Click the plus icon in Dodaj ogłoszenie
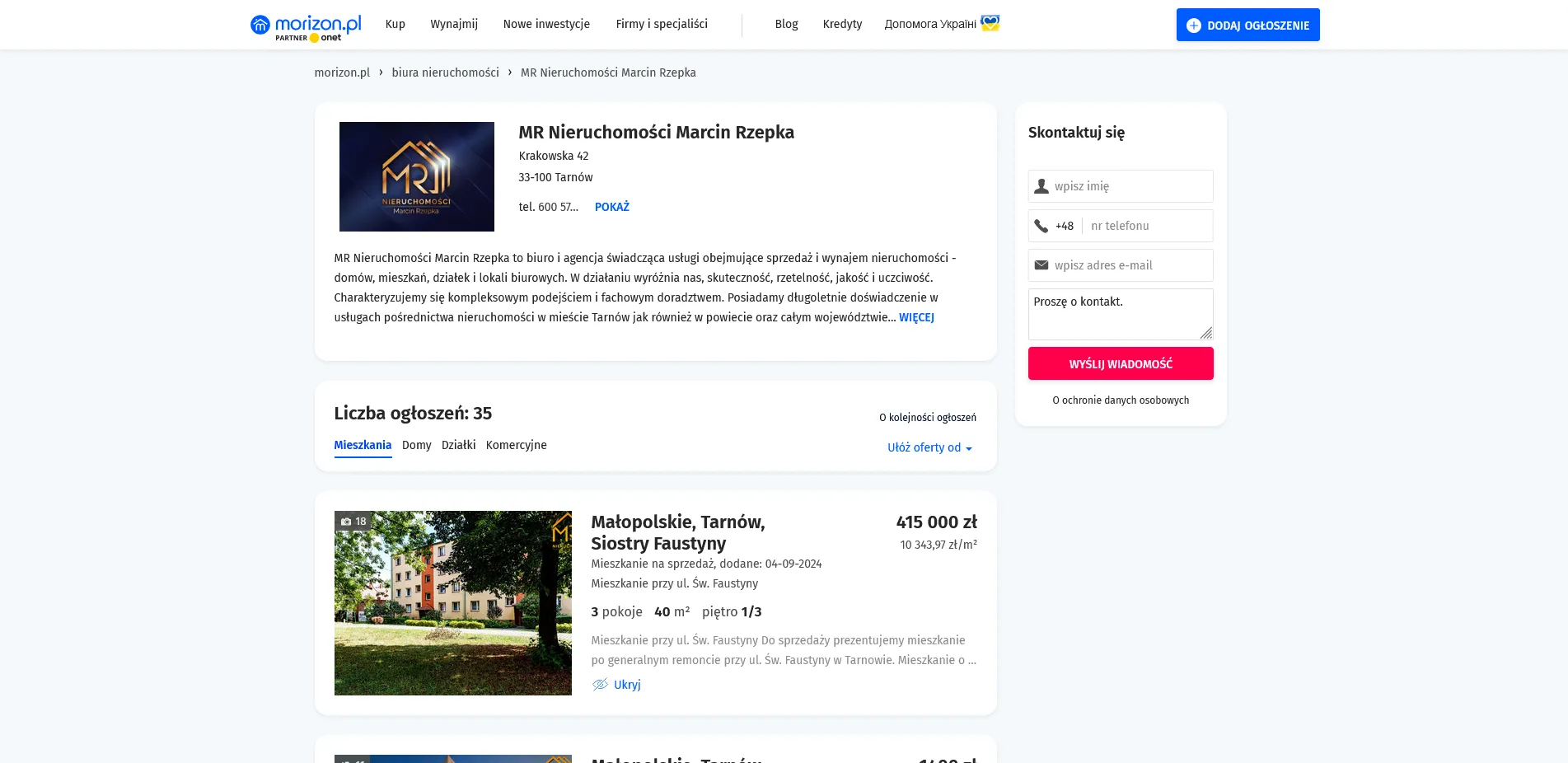This screenshot has height=763, width=1568. [1193, 26]
